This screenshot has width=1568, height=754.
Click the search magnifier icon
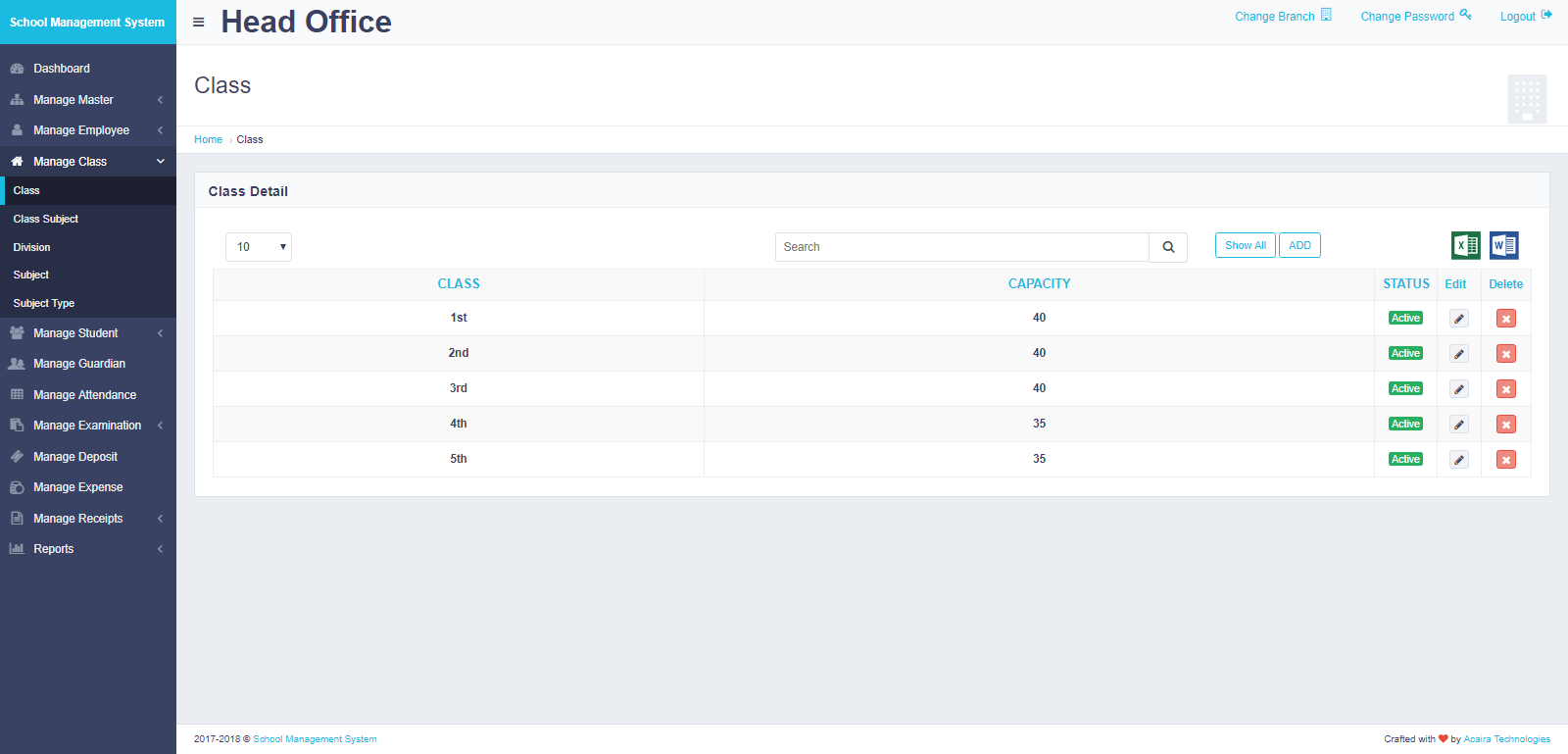point(1168,247)
